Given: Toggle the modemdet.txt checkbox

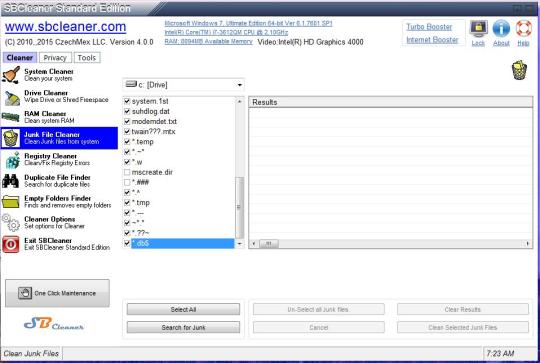Looking at the screenshot, I should [127, 122].
